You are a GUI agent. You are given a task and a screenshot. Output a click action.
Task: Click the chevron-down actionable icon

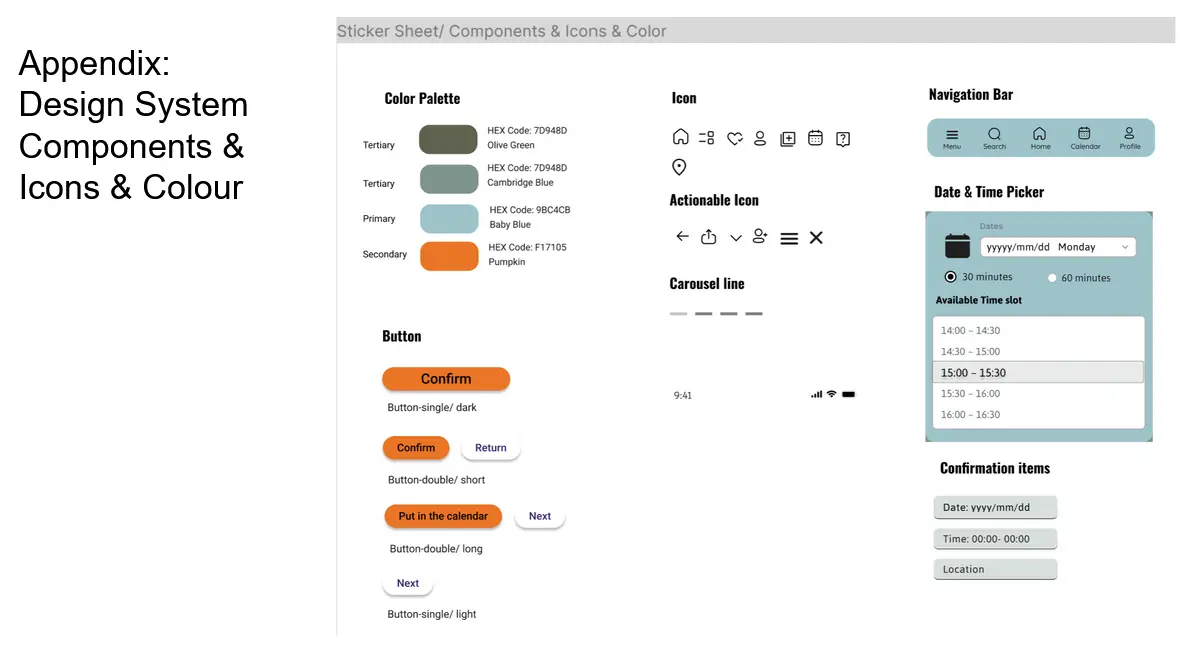pyautogui.click(x=736, y=238)
